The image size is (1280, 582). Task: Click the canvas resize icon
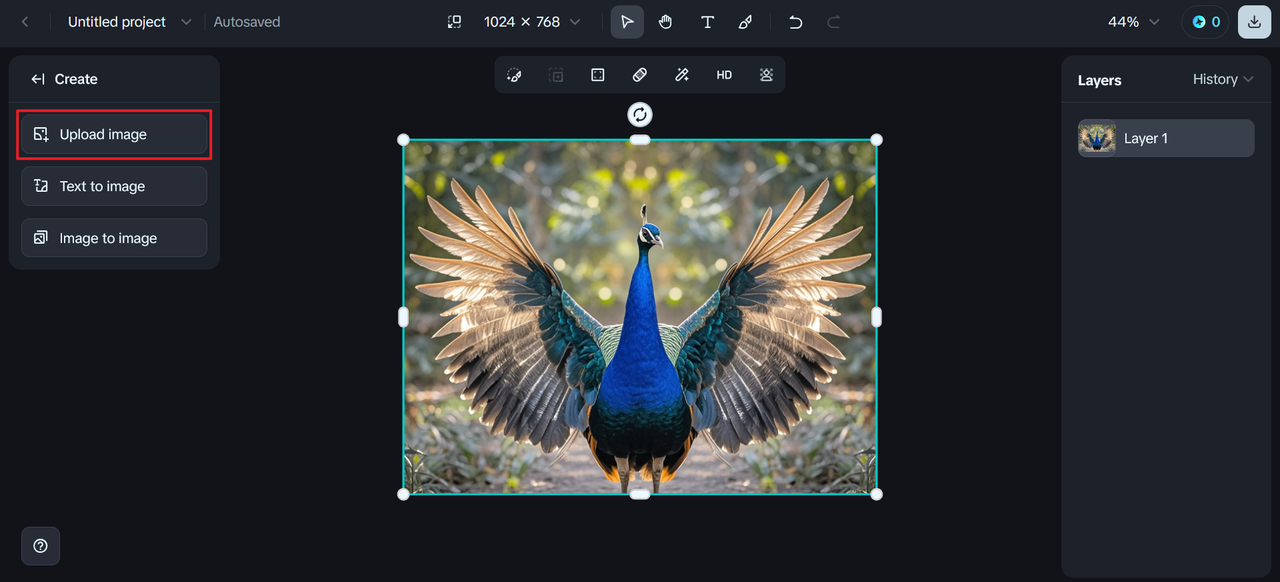454,22
